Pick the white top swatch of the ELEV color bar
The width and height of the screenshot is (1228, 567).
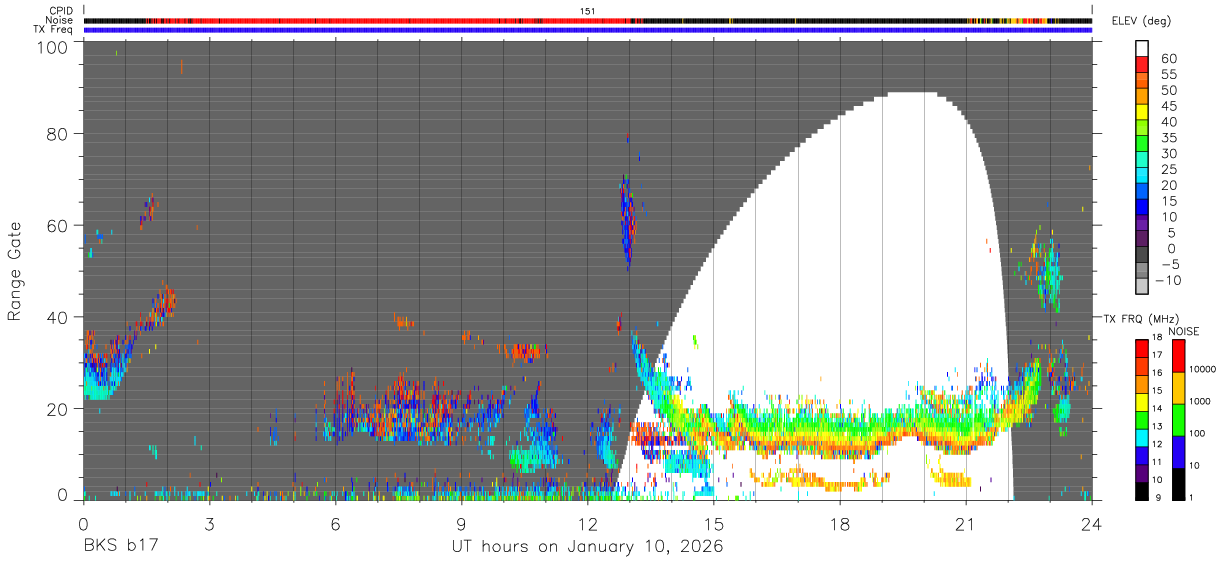[1142, 50]
